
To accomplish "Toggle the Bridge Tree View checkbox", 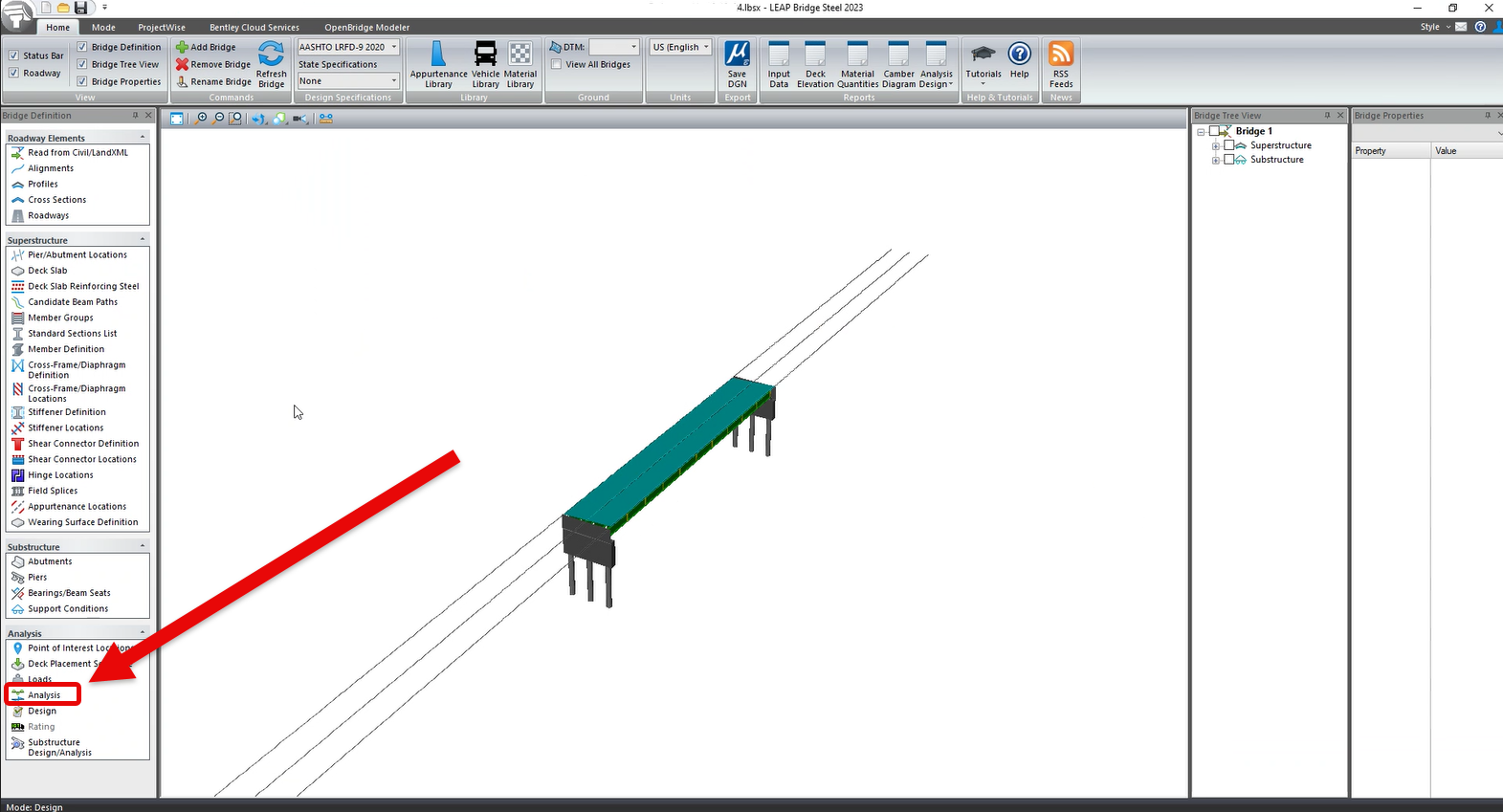I will point(82,64).
